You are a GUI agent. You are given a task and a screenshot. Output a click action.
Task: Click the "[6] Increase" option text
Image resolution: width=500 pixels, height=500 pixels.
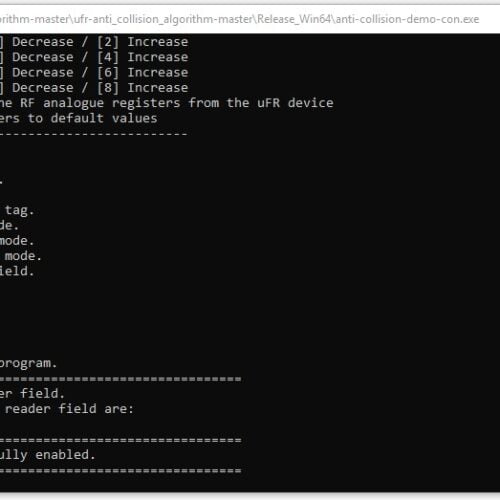click(143, 73)
